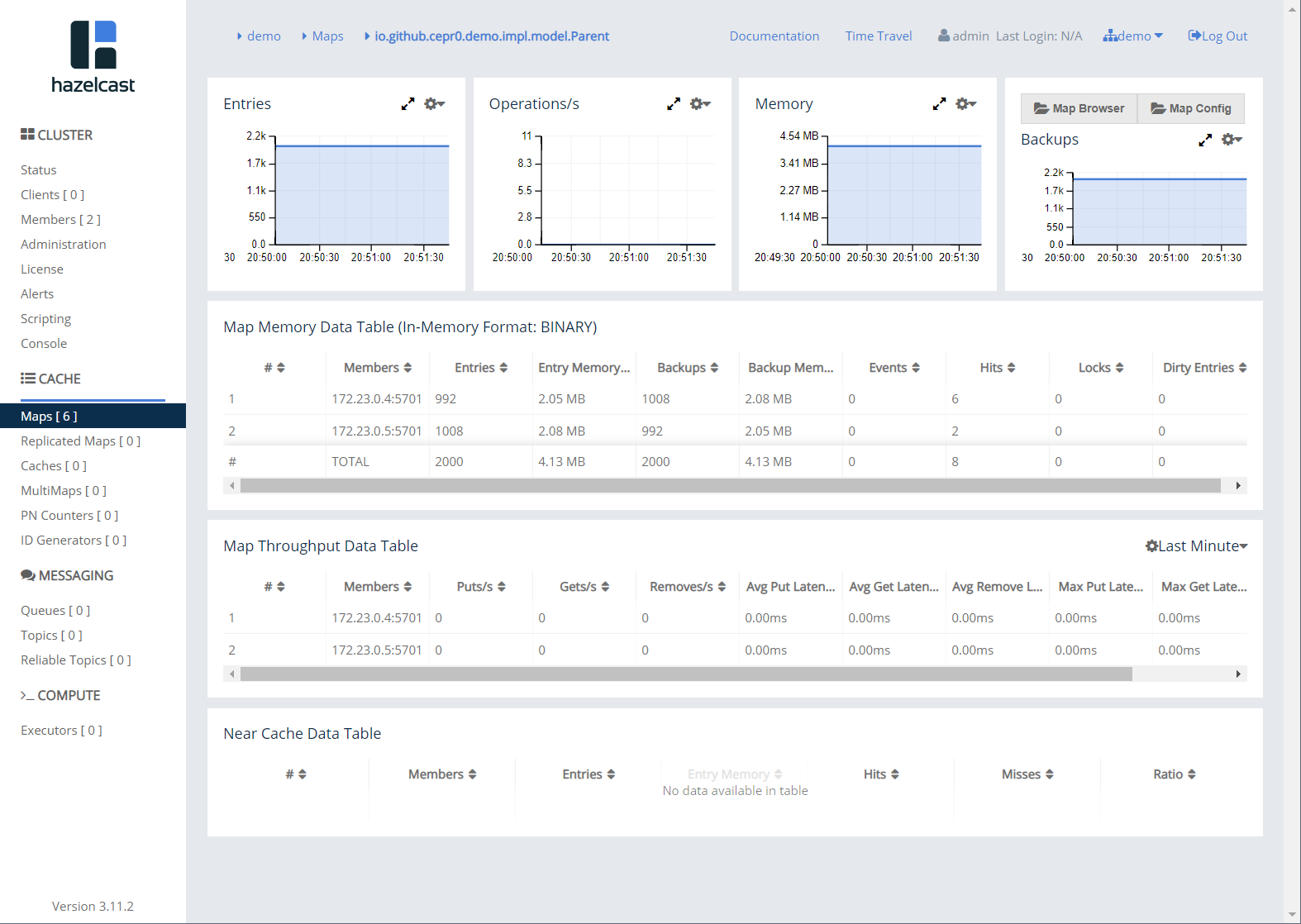Open the Map Browser
This screenshot has height=924, width=1301.
(x=1079, y=108)
